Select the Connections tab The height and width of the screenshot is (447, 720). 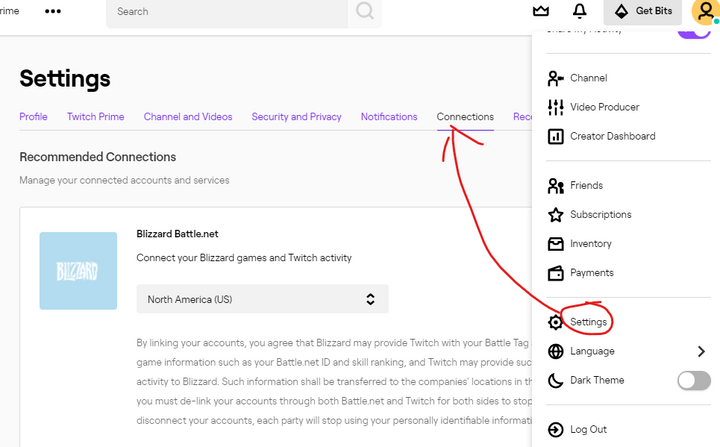tap(465, 117)
